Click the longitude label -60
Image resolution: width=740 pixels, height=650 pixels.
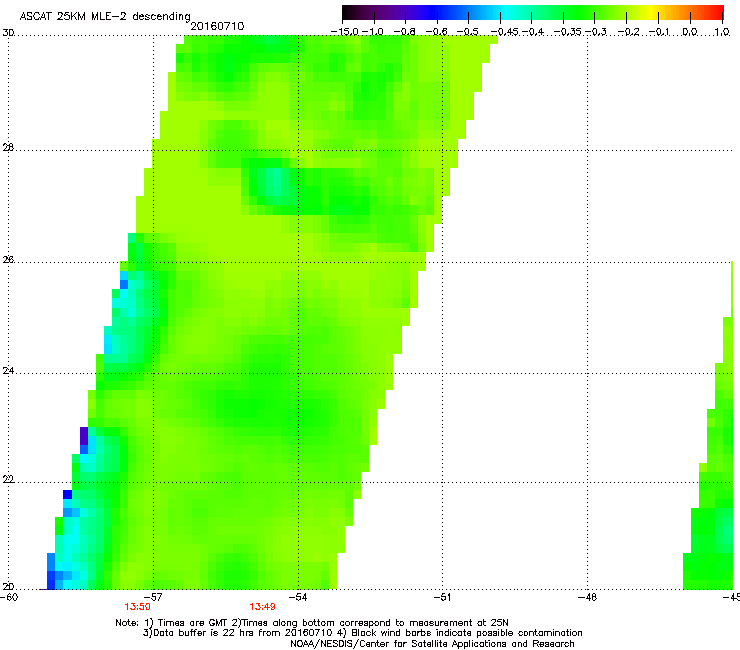pyautogui.click(x=9, y=597)
